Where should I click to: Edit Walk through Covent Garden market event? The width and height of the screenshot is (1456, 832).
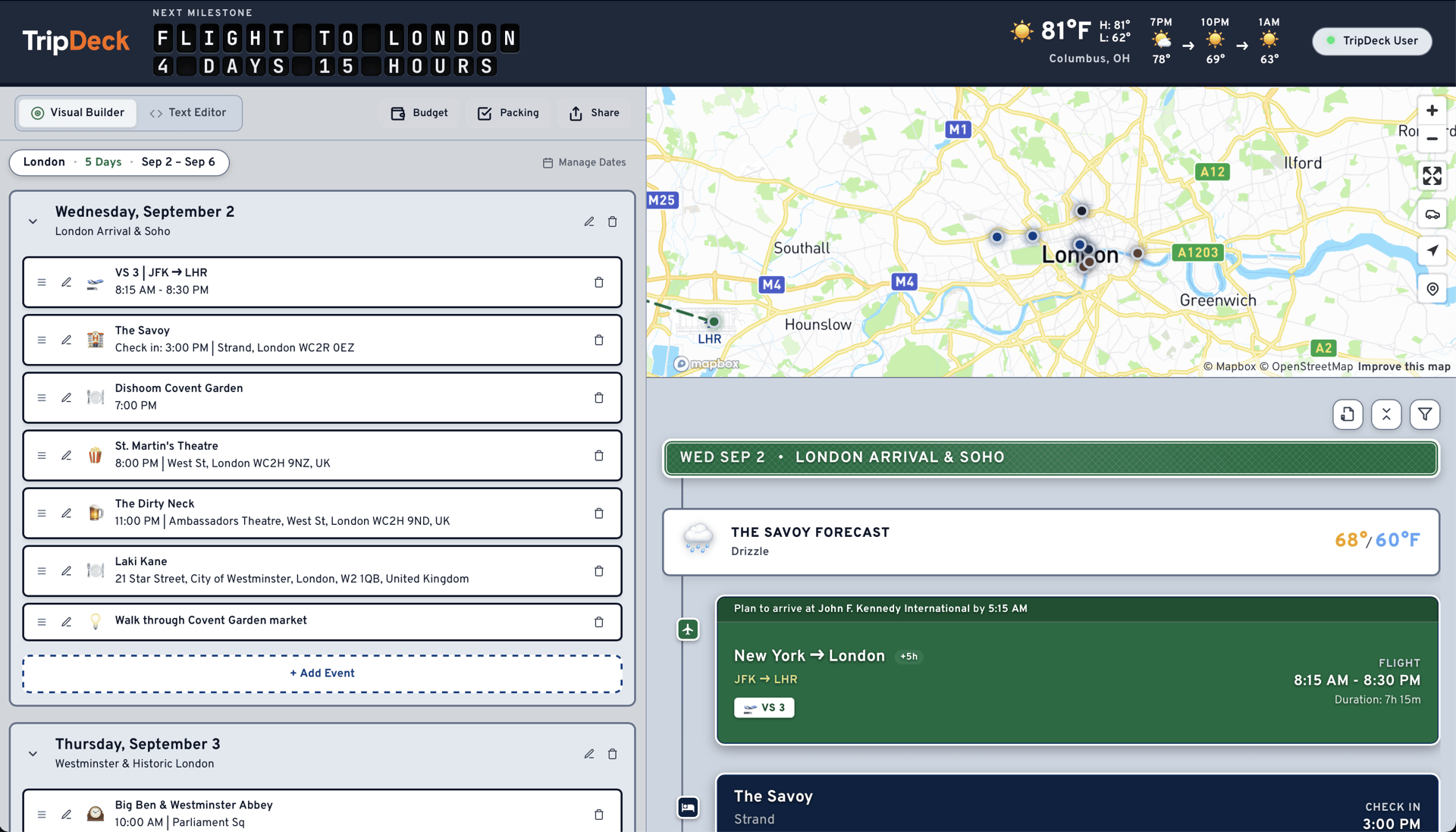tap(67, 622)
